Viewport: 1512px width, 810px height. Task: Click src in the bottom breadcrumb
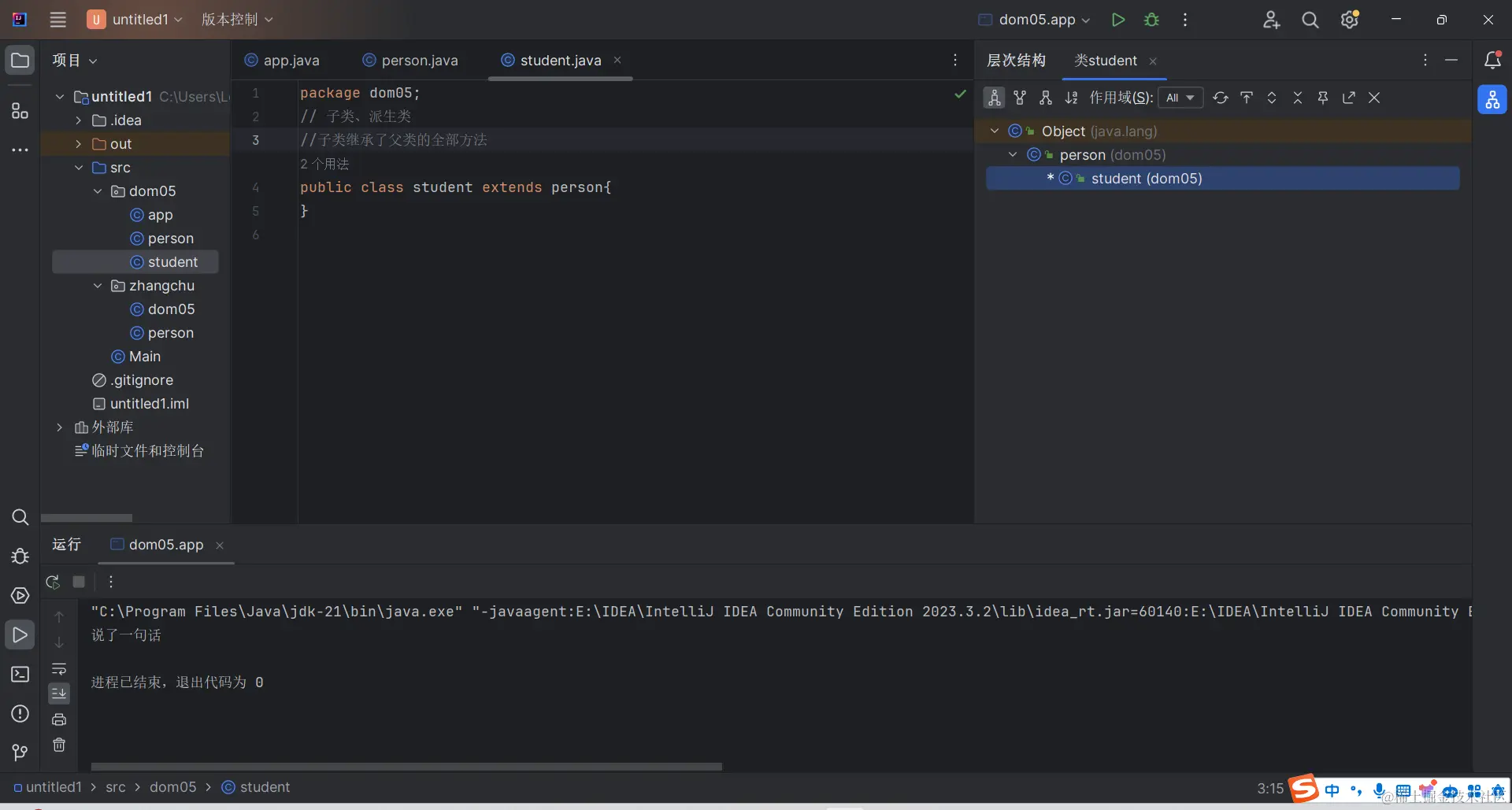(116, 787)
